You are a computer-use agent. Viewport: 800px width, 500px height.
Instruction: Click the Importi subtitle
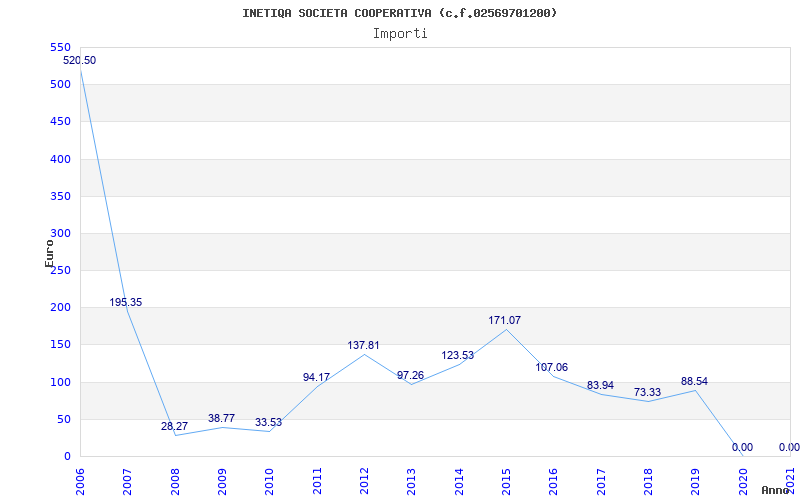tap(400, 34)
